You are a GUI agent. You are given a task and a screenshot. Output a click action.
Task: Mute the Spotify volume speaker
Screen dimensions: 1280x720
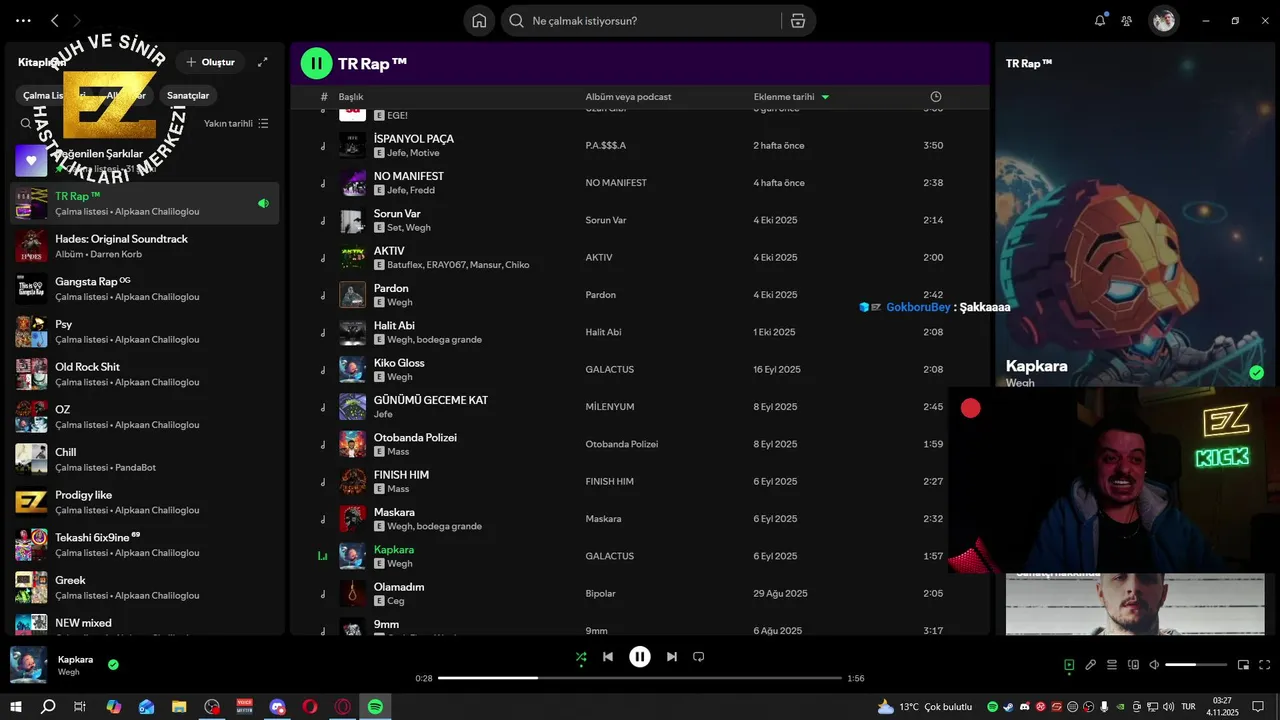1154,665
